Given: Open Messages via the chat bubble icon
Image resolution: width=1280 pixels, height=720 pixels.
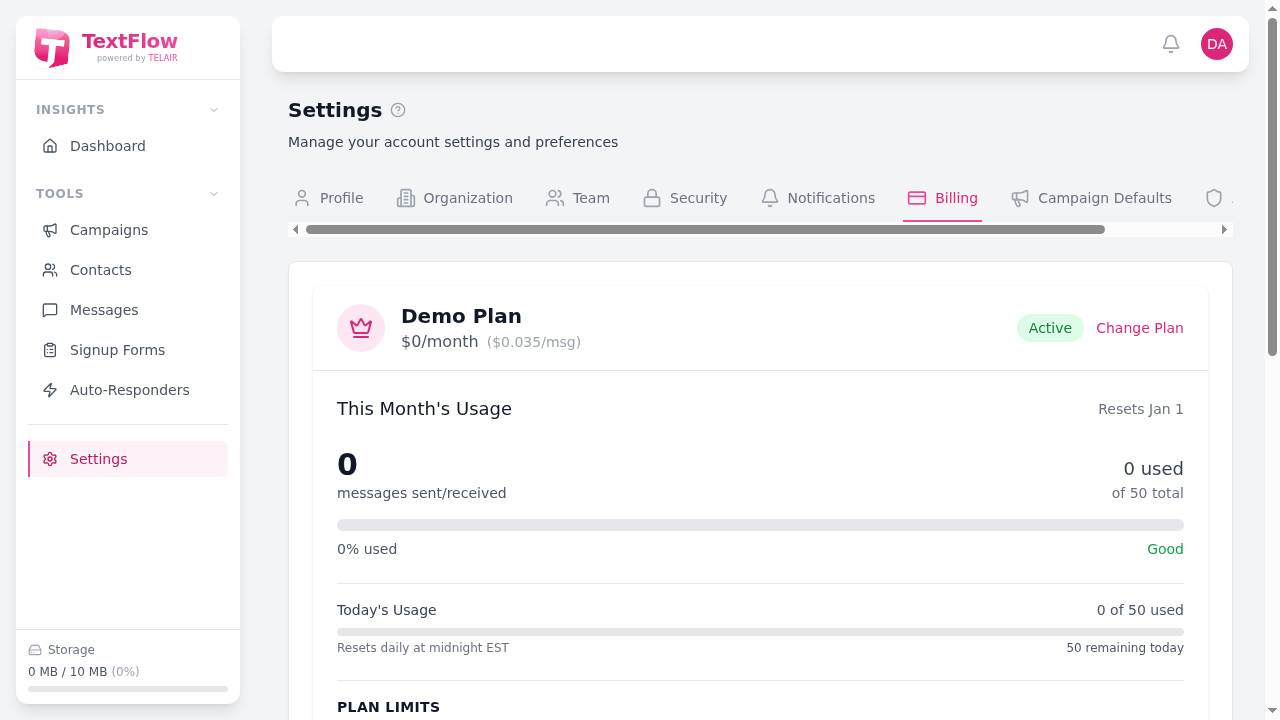Looking at the screenshot, I should 50,310.
